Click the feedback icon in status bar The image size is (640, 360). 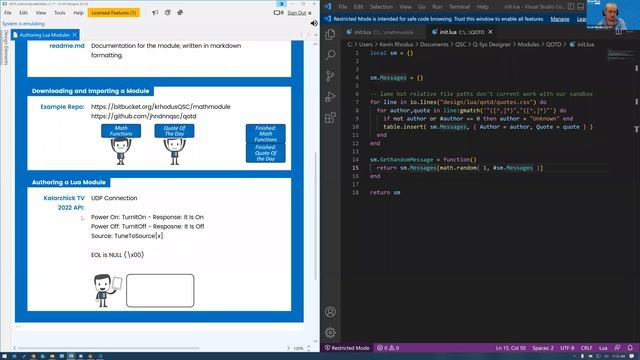(x=617, y=348)
